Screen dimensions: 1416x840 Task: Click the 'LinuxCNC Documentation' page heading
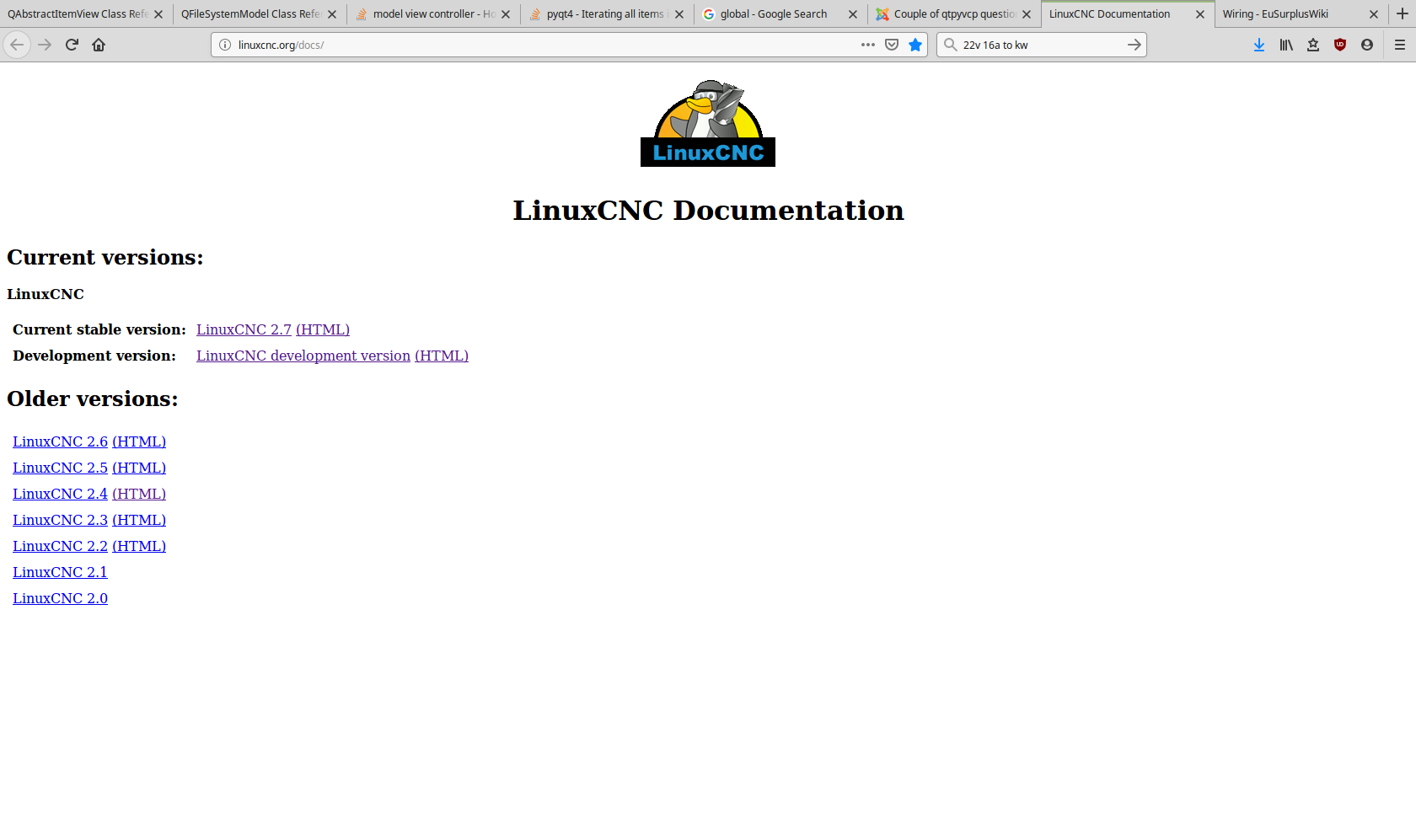tap(708, 210)
